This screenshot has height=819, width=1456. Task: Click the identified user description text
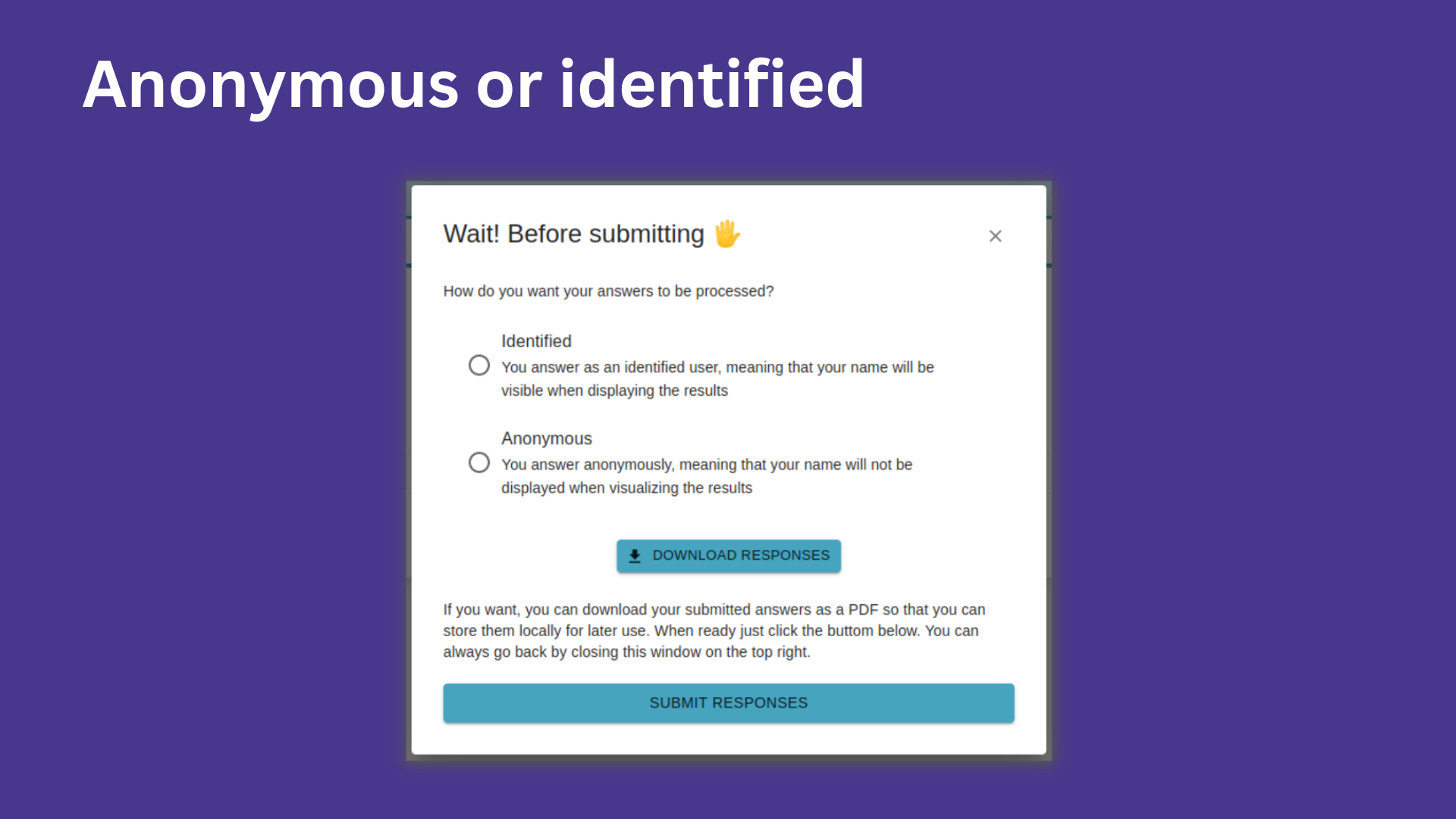(717, 368)
